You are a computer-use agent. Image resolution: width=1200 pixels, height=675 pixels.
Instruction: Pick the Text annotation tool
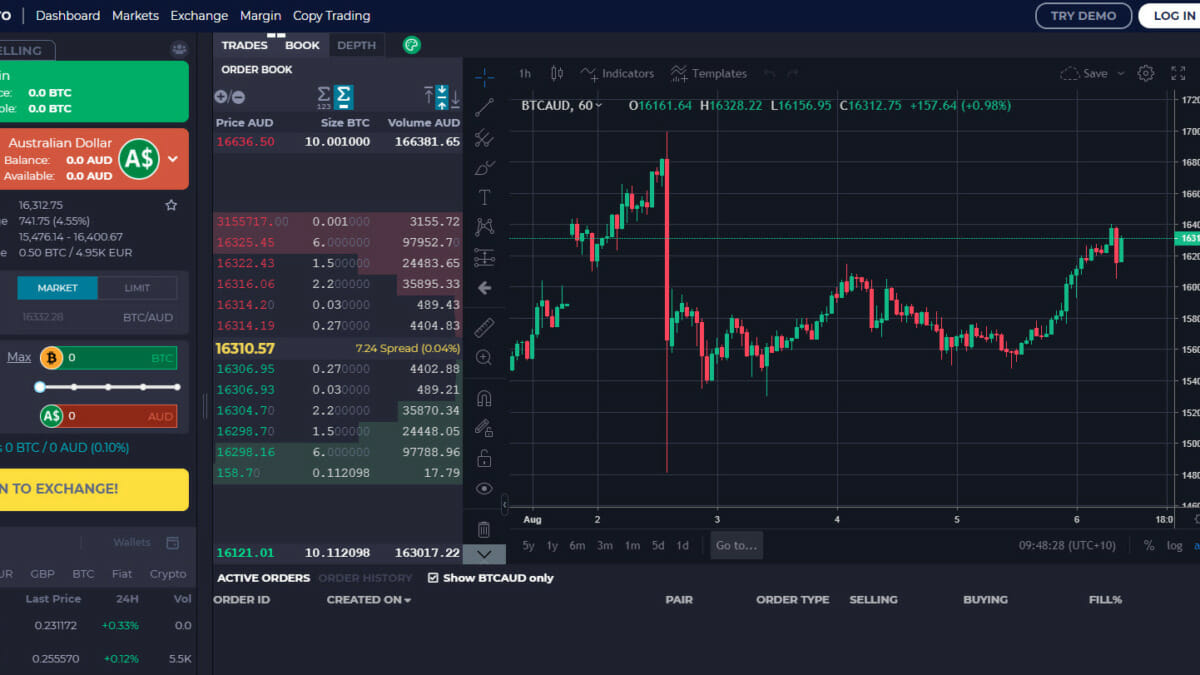[x=484, y=197]
